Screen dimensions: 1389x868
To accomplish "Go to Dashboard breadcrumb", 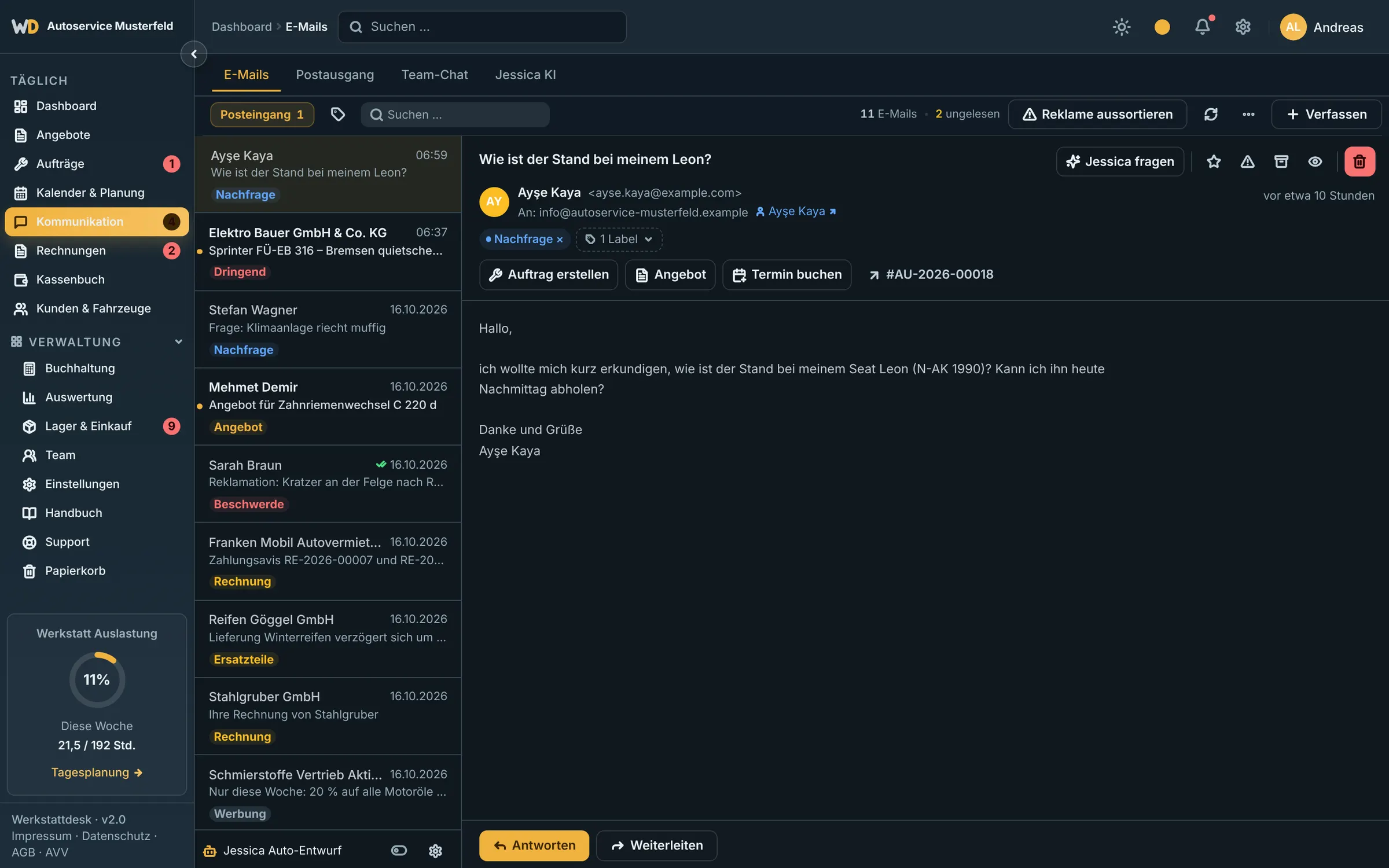I will (x=241, y=27).
